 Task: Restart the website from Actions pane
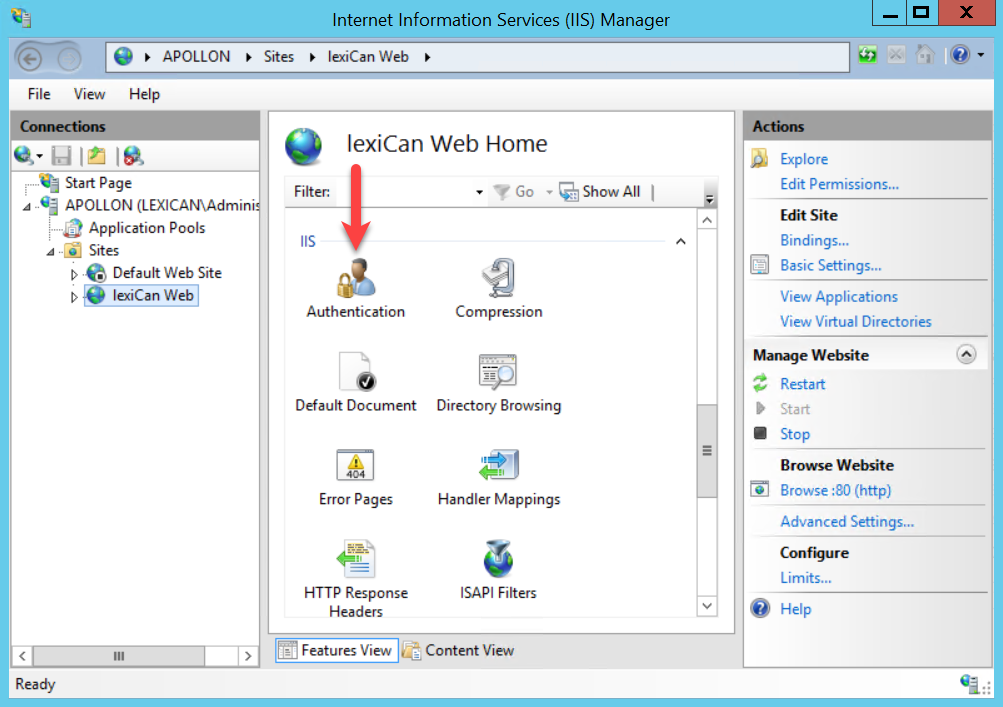(802, 384)
